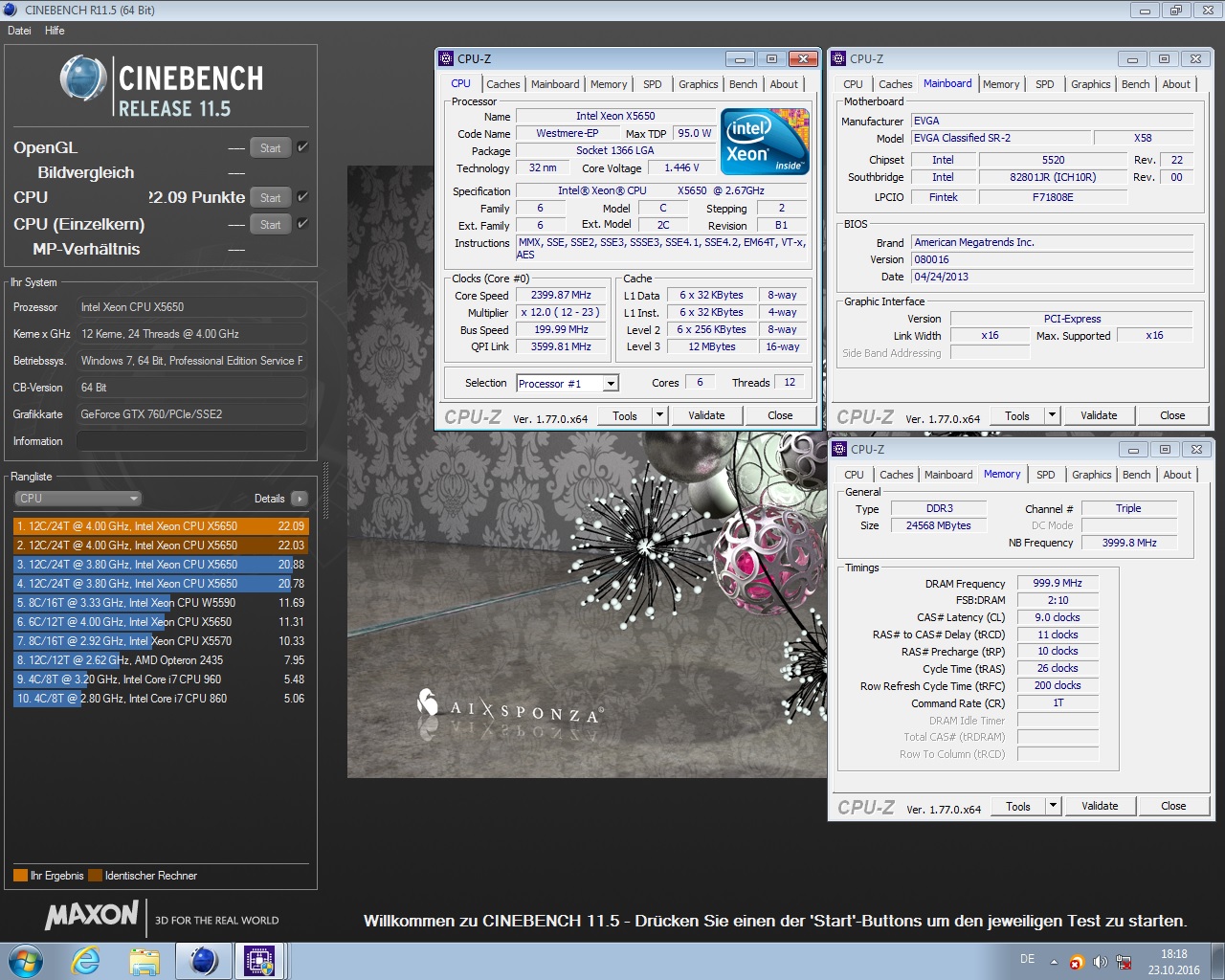Screen dimensions: 1225x980
Task: Click the DE language indicator
Action: click(1027, 959)
